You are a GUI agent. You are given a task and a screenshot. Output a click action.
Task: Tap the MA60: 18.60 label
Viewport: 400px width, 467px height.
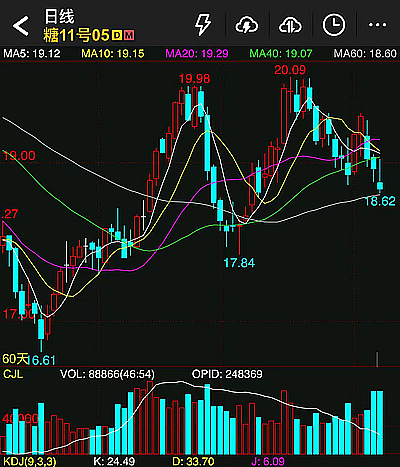(x=365, y=53)
